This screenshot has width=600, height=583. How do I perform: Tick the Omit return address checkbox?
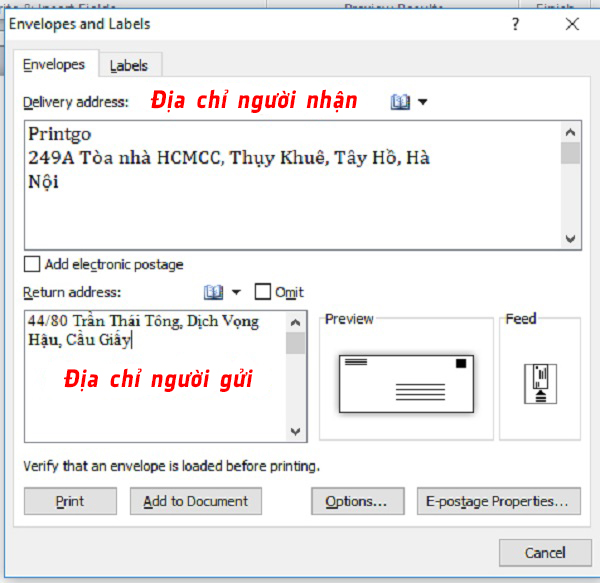coord(263,292)
